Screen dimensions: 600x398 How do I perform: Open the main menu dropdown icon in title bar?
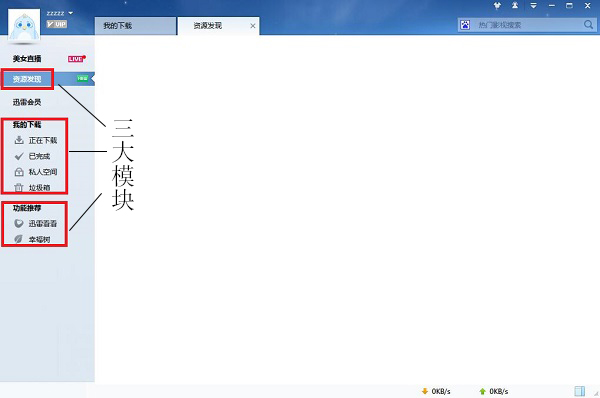(533, 5)
